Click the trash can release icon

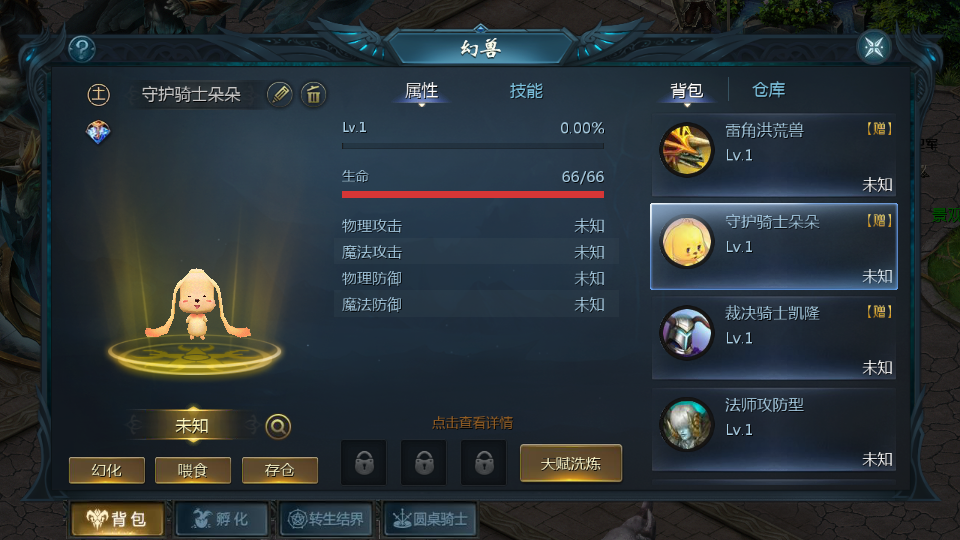click(x=313, y=94)
